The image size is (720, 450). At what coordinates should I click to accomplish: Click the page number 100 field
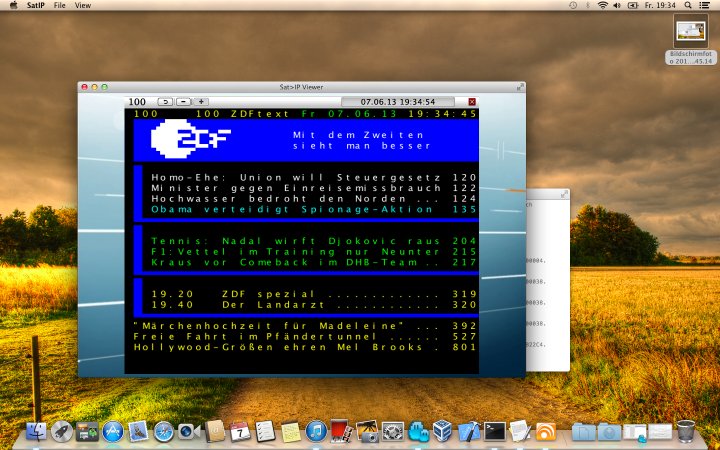[138, 102]
